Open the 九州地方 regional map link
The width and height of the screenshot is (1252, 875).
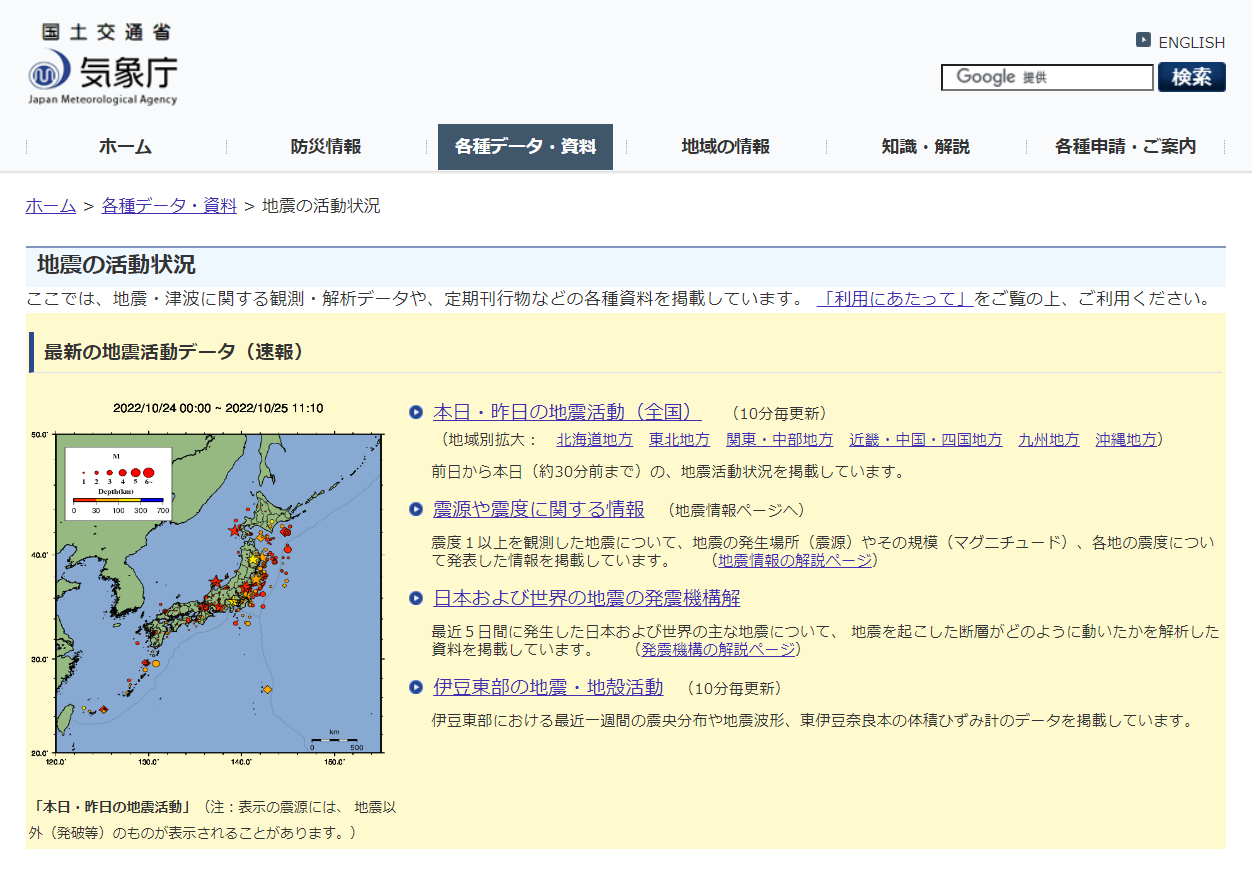coord(1049,440)
